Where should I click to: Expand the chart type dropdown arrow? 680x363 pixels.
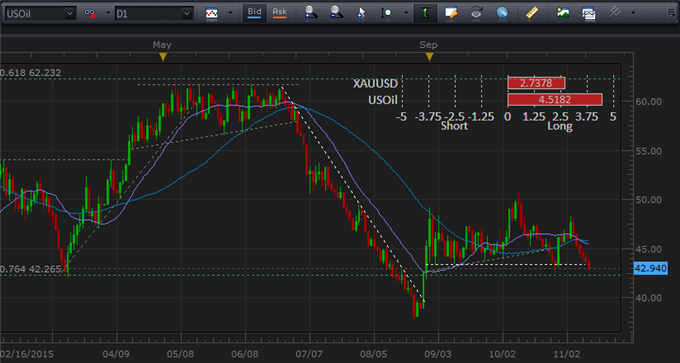tap(230, 13)
